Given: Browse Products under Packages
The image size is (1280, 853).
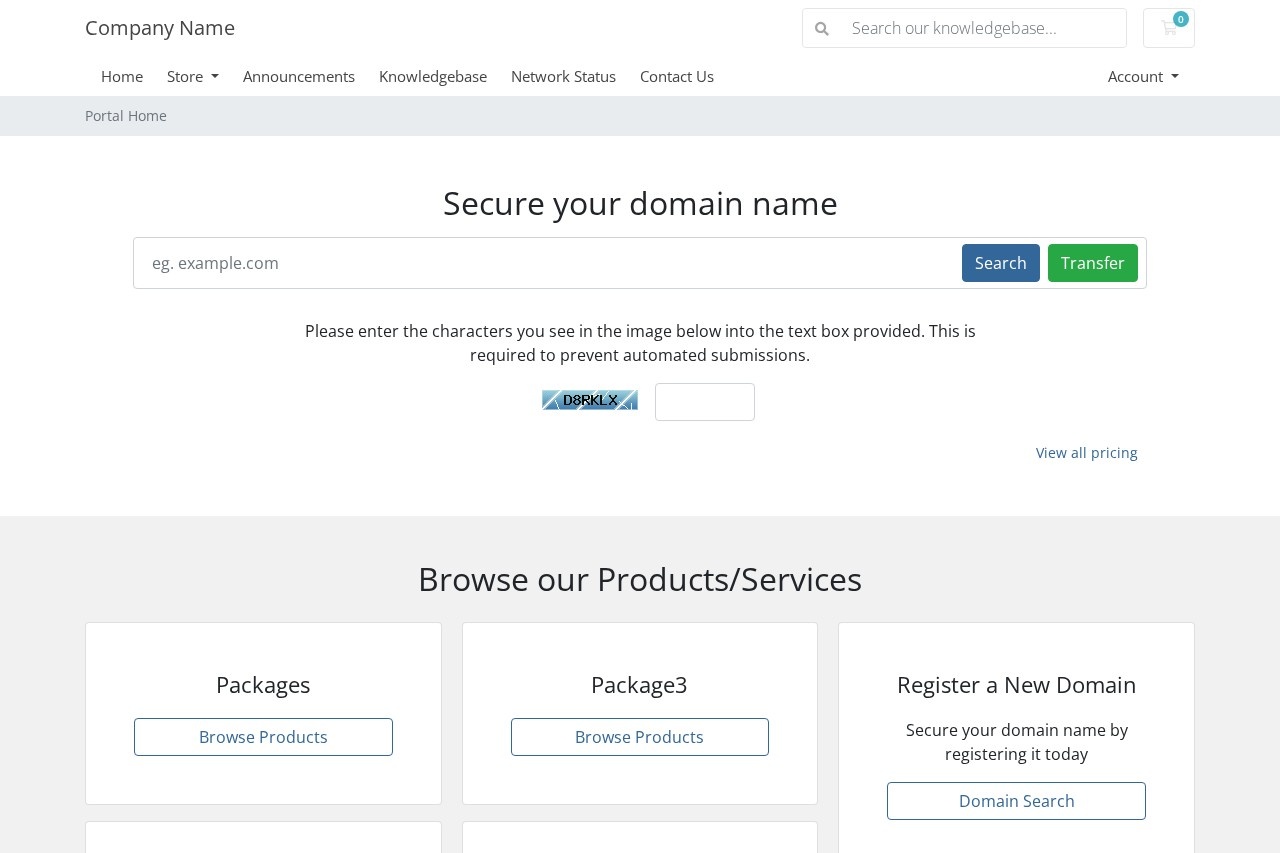Looking at the screenshot, I should 263,737.
